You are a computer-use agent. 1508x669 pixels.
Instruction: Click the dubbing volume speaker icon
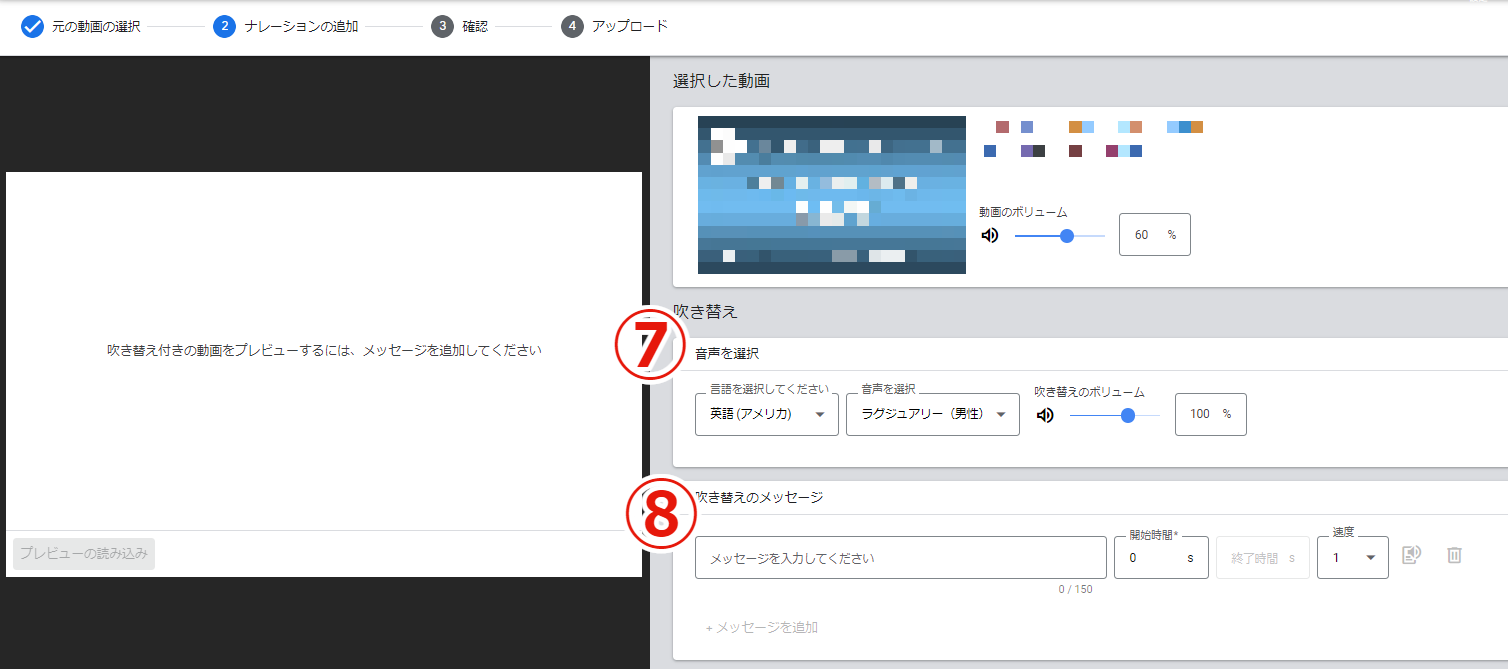[1045, 415]
